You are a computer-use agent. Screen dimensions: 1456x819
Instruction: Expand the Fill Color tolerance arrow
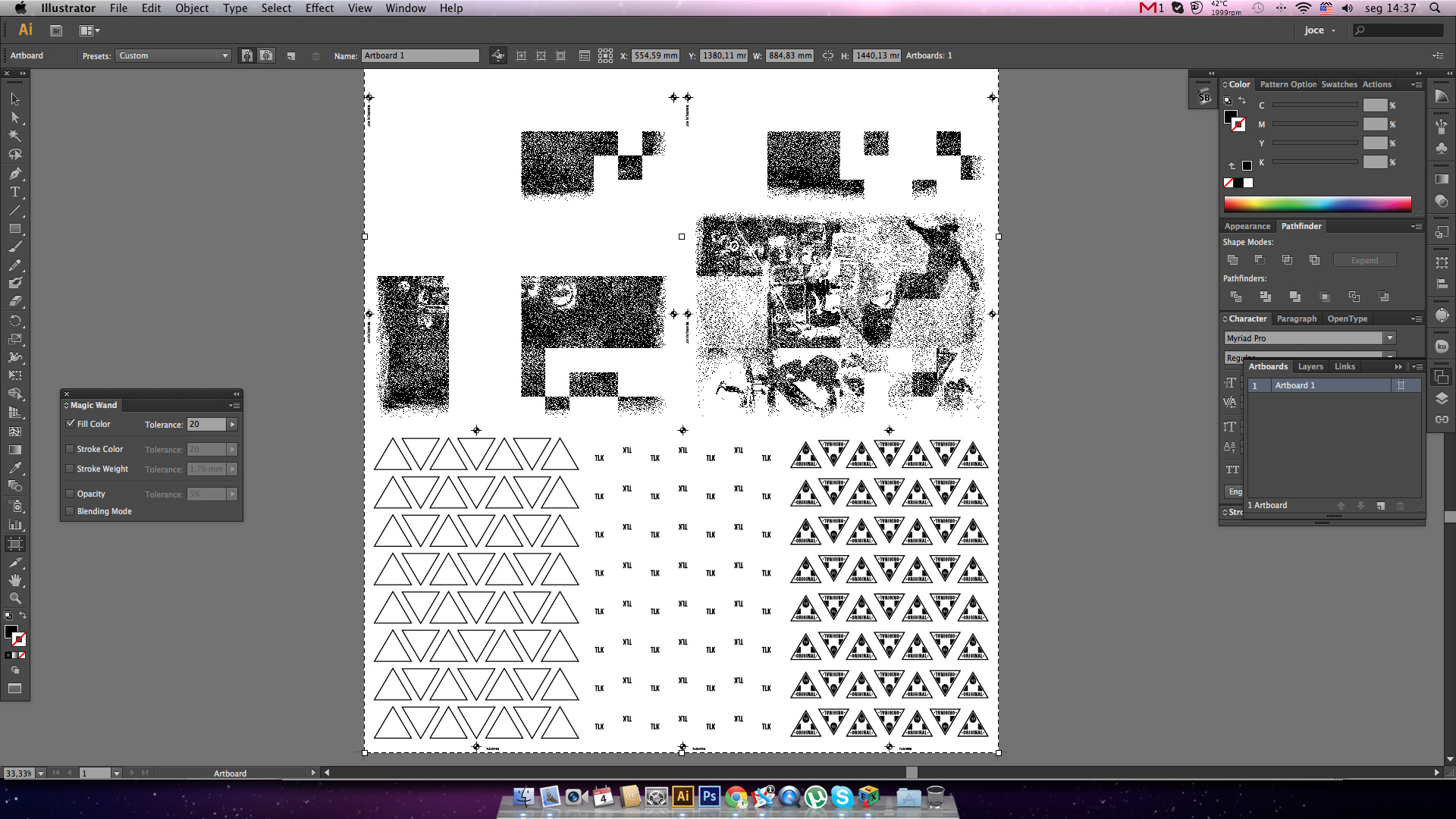pyautogui.click(x=233, y=425)
